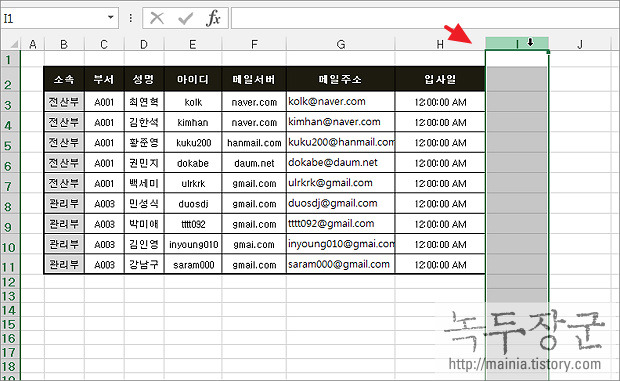Click the cell containing kimhan@naver.com
The height and width of the screenshot is (381, 620).
coord(340,122)
